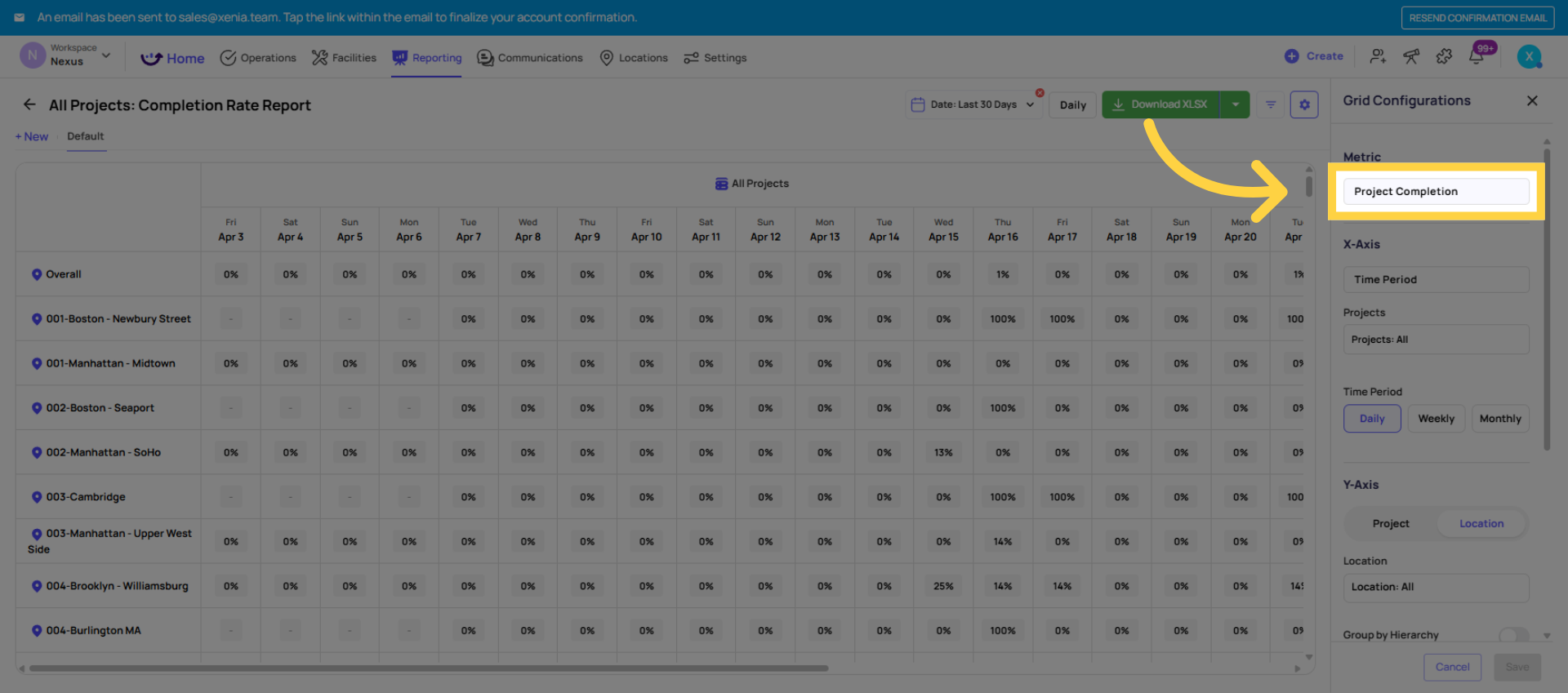
Task: Click the mail icon in the confirmation banner
Action: click(x=20, y=17)
